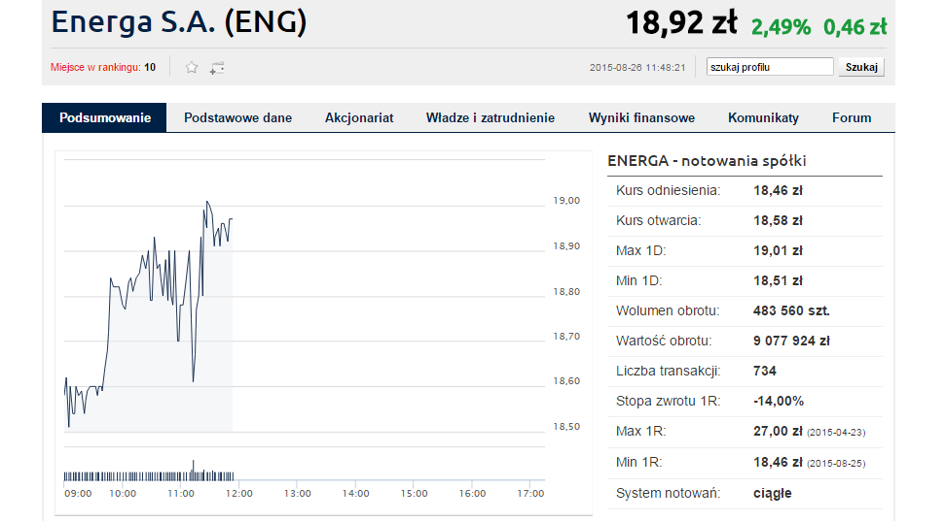Click Min 1D value 18,51 zł

(x=778, y=281)
